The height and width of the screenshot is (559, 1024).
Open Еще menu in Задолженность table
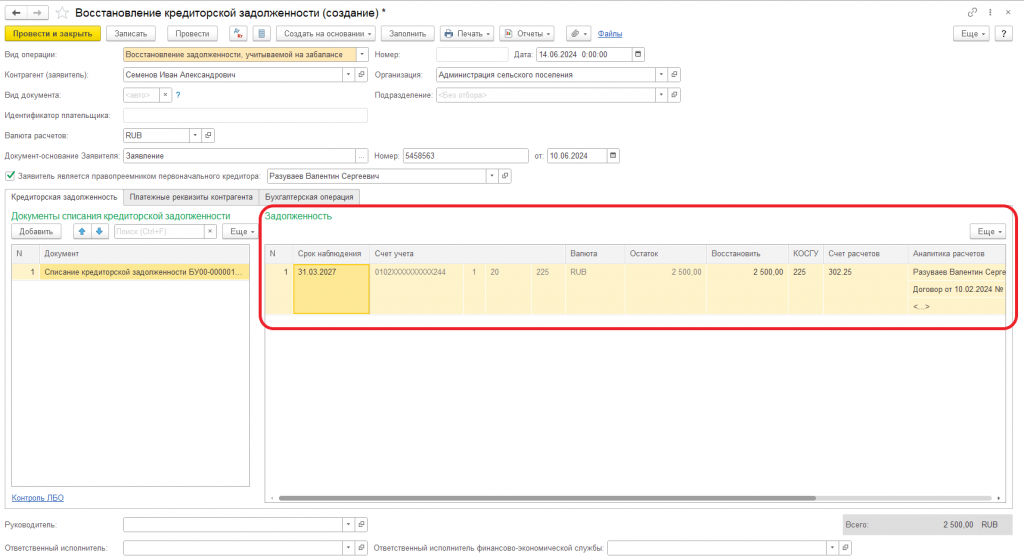pos(988,231)
